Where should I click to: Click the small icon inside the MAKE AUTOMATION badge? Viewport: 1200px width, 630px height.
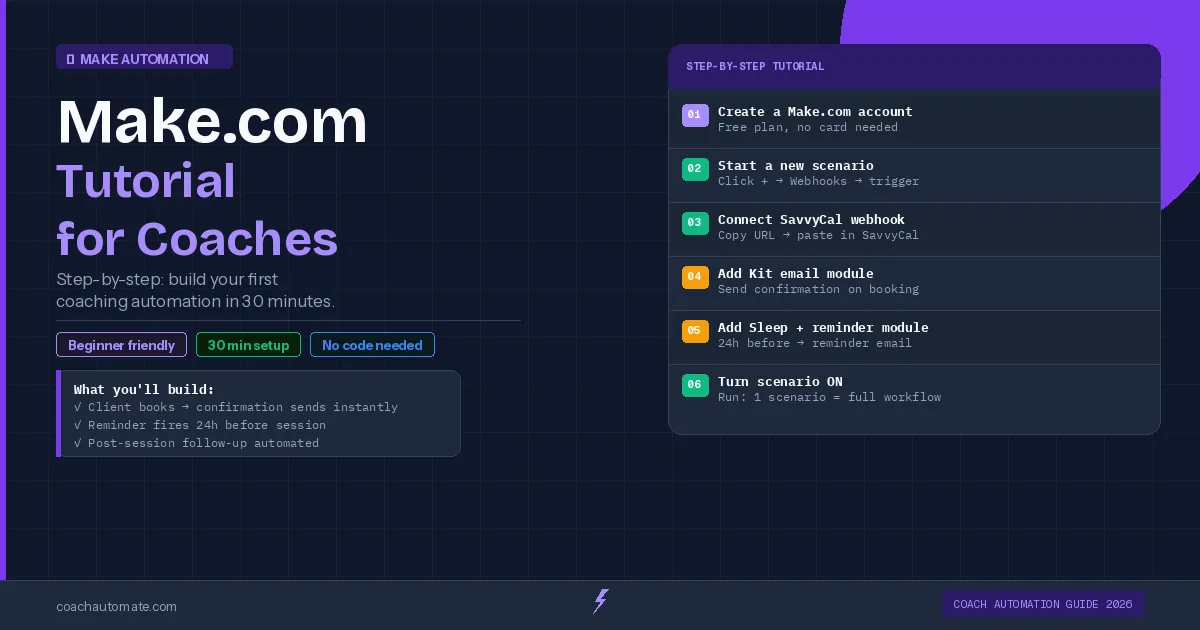70,58
